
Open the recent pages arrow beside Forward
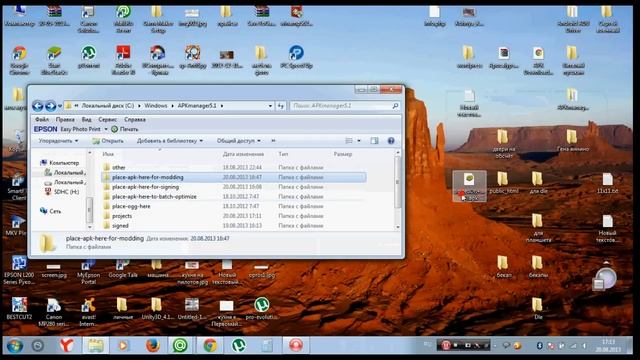pos(60,106)
